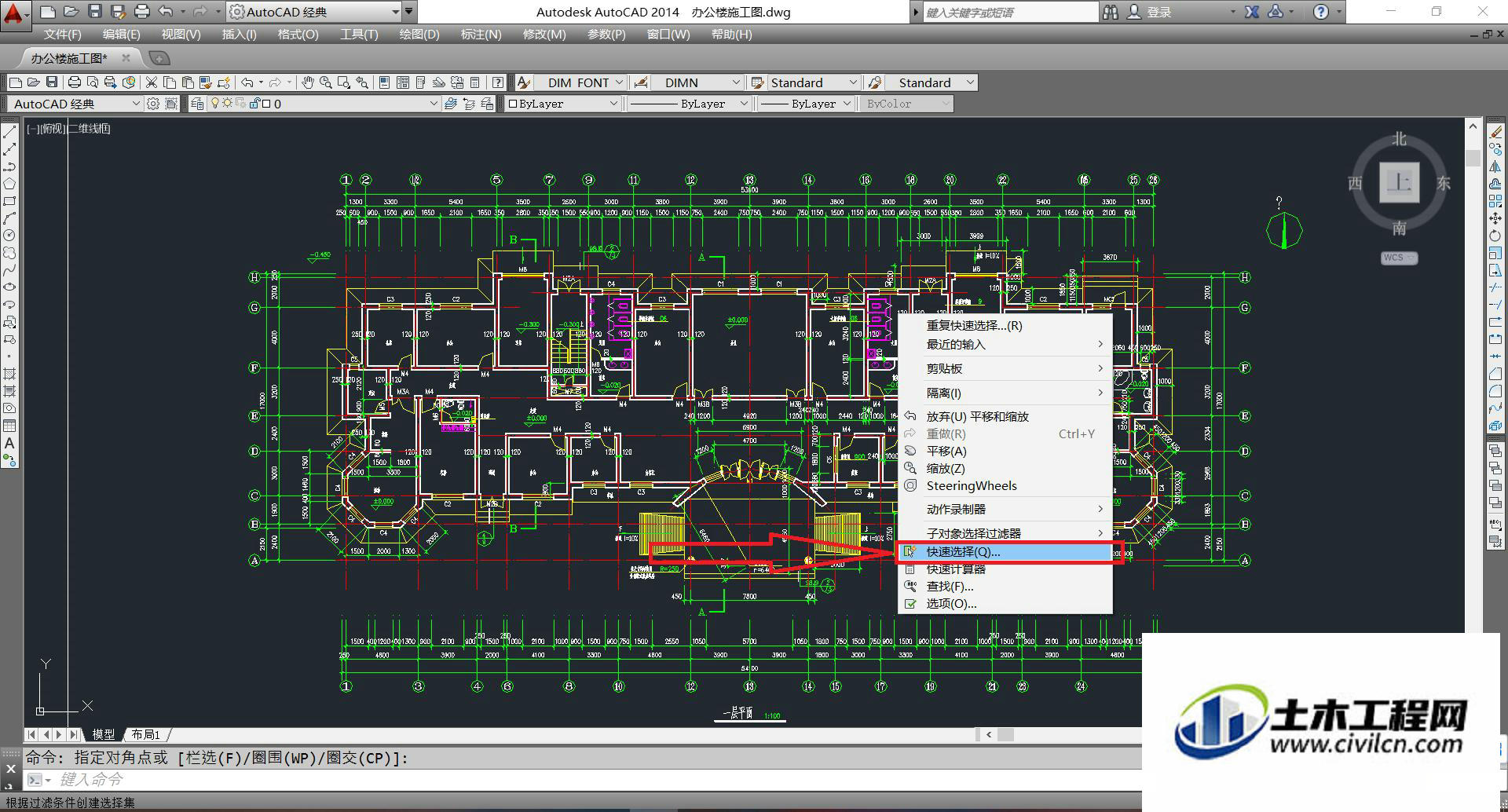The image size is (1508, 812).
Task: Click the Match Properties brush icon
Action: (206, 82)
